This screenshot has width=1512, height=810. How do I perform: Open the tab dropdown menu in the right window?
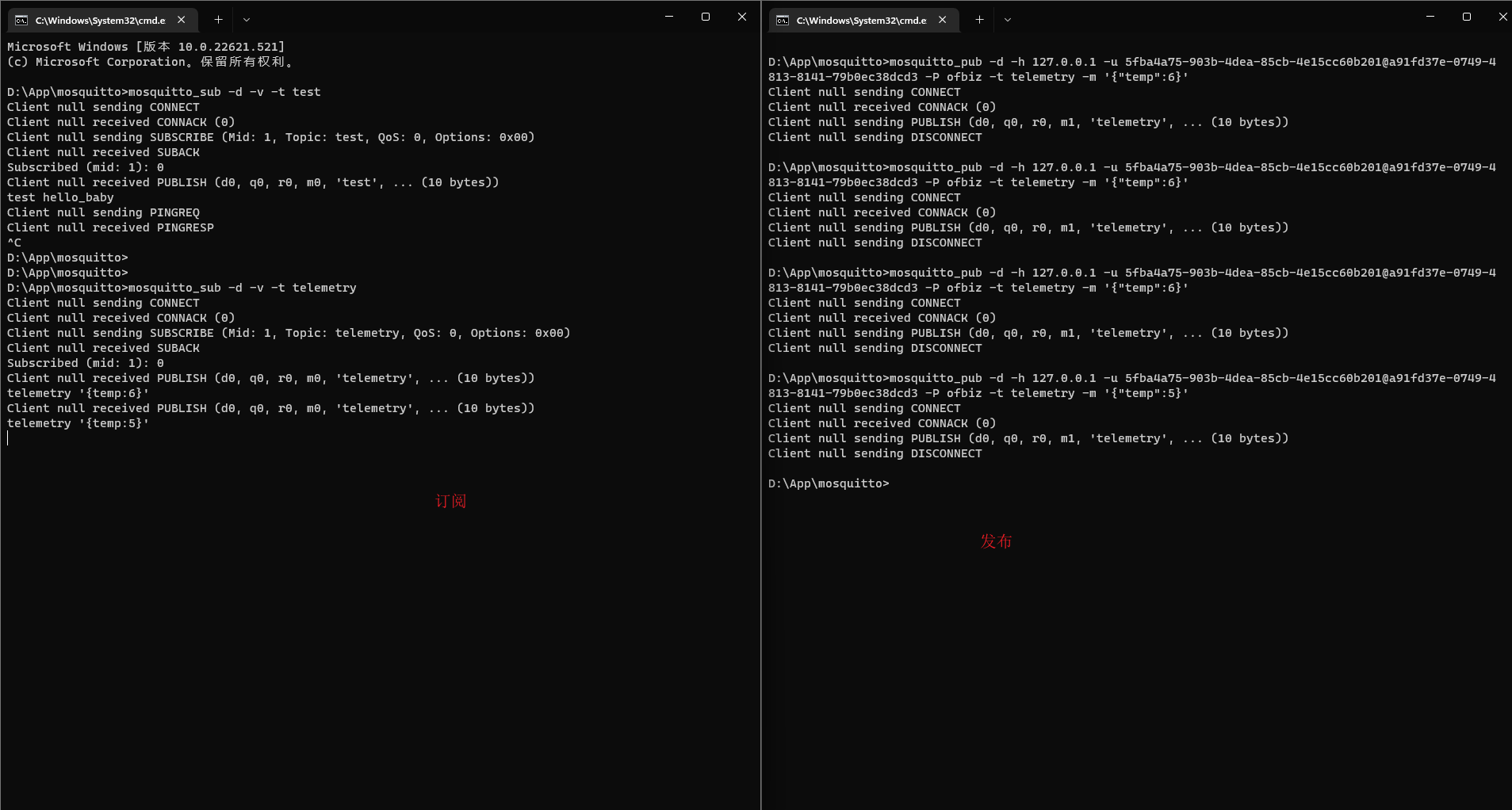coord(1007,19)
